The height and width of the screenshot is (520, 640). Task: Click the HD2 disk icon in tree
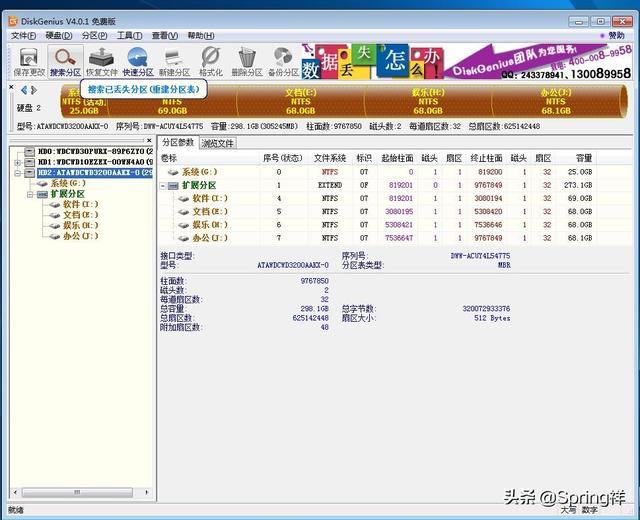(x=29, y=173)
